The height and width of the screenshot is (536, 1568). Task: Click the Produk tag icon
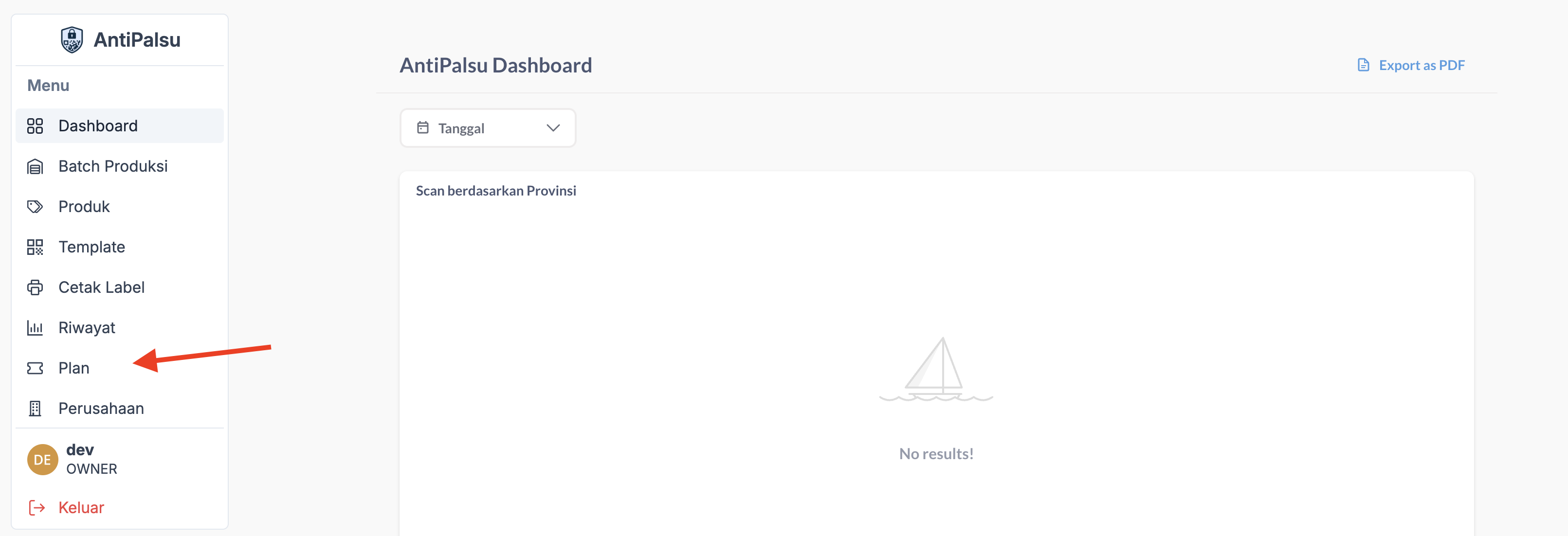pyautogui.click(x=36, y=207)
